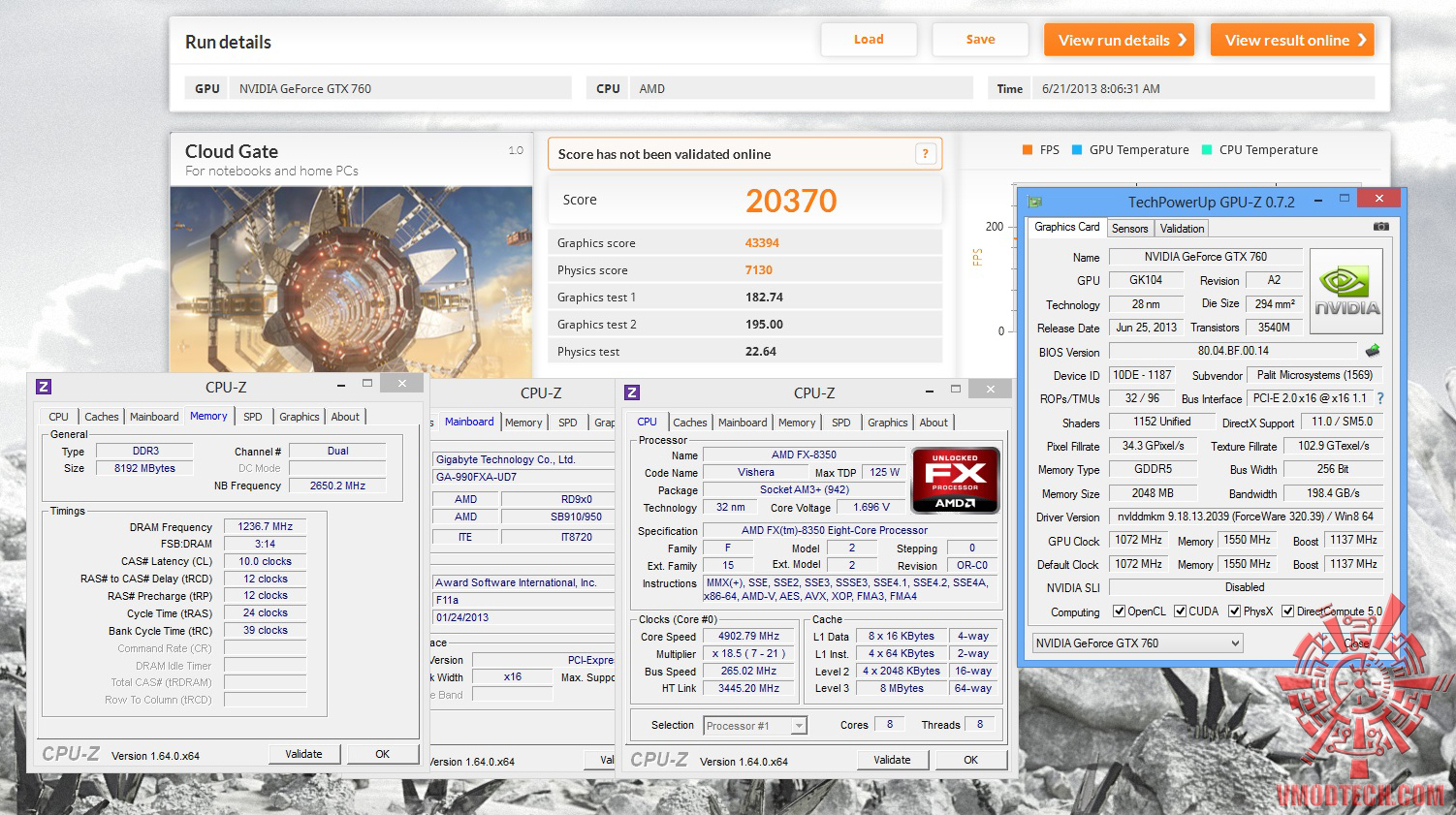Click the Physics test value 22.64
Image resolution: width=1456 pixels, height=815 pixels.
point(761,352)
